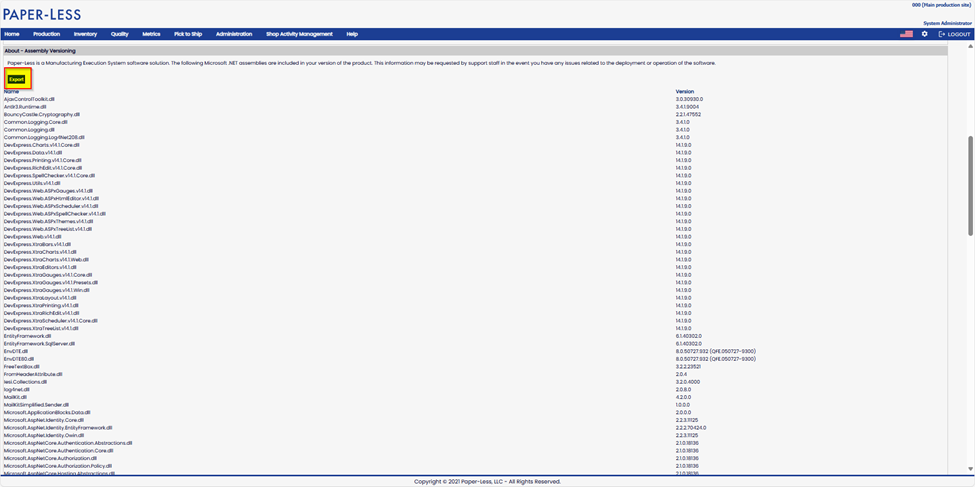Open the Administration menu
Image resolution: width=975 pixels, height=487 pixels.
click(x=234, y=34)
